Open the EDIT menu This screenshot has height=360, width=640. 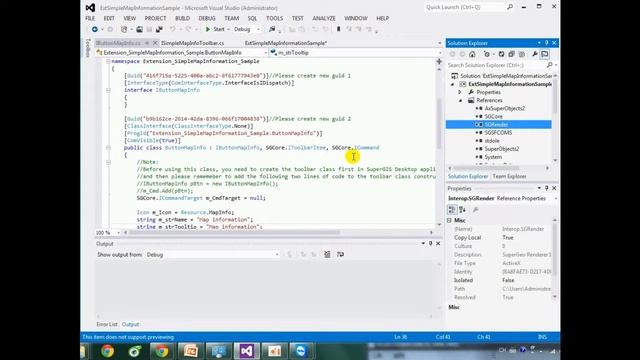click(x=109, y=18)
